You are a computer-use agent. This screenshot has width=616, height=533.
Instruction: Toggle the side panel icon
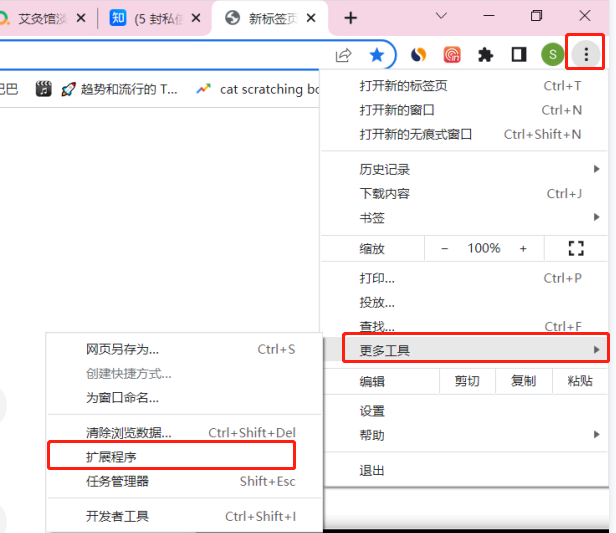coord(519,54)
